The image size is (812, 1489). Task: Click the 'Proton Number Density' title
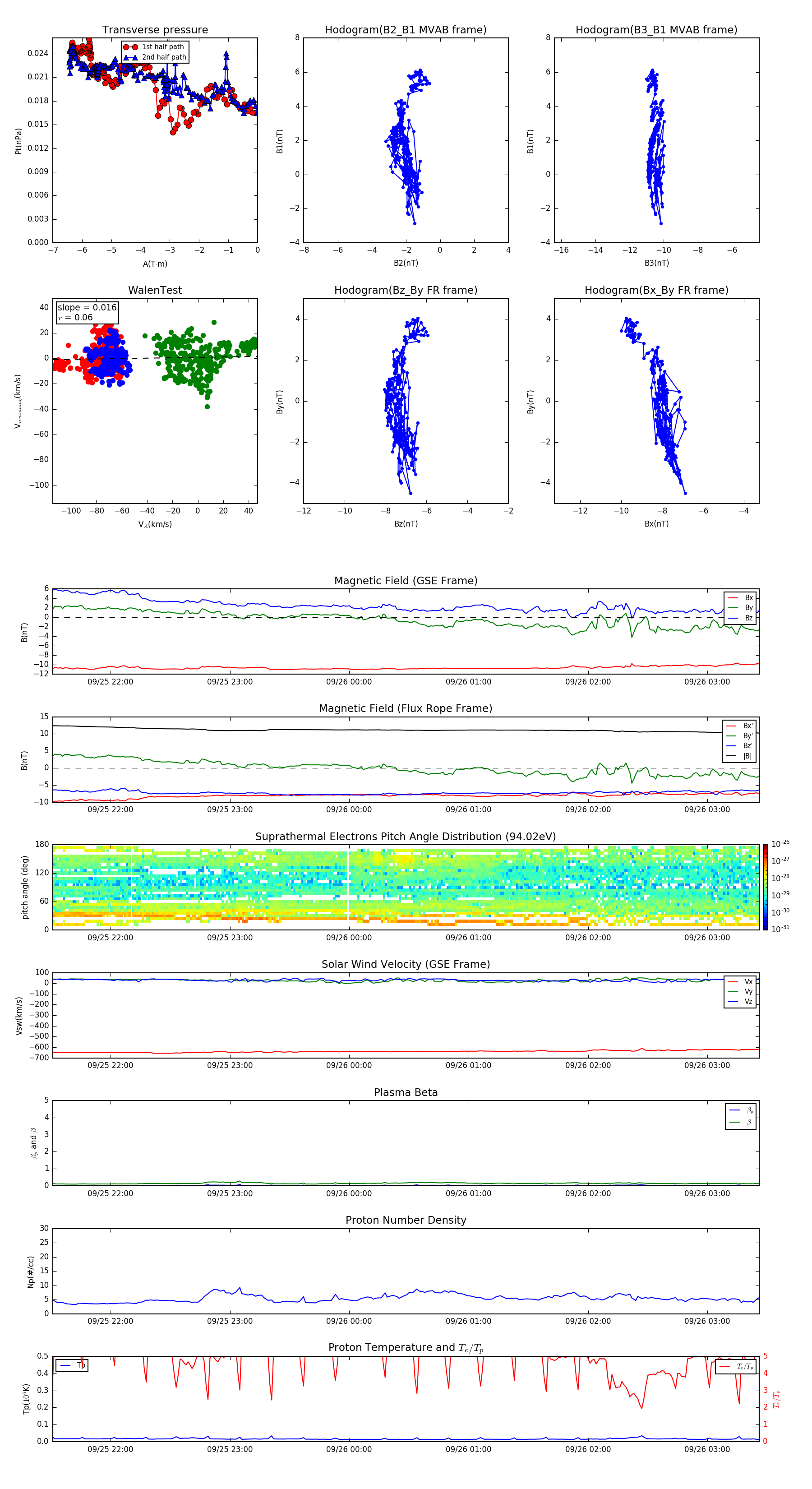(406, 1220)
